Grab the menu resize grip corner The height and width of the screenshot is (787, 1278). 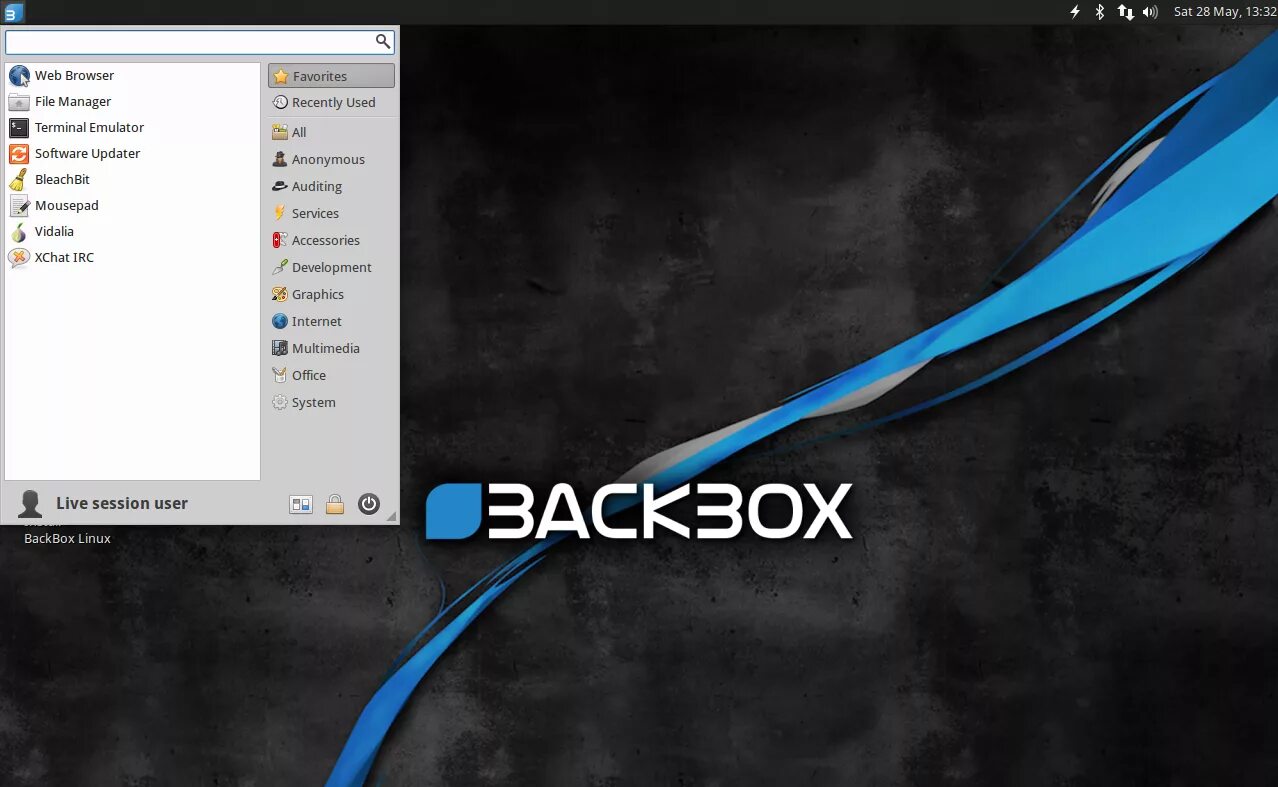coord(391,517)
